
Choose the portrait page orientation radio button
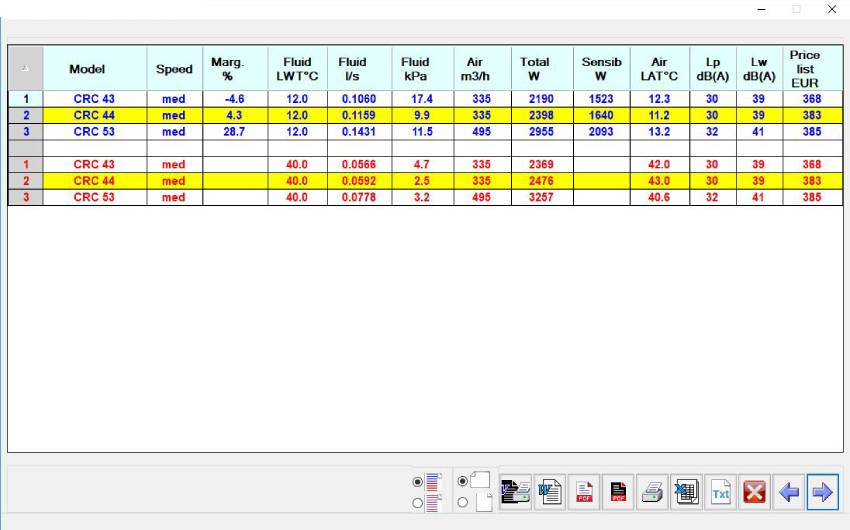point(462,502)
